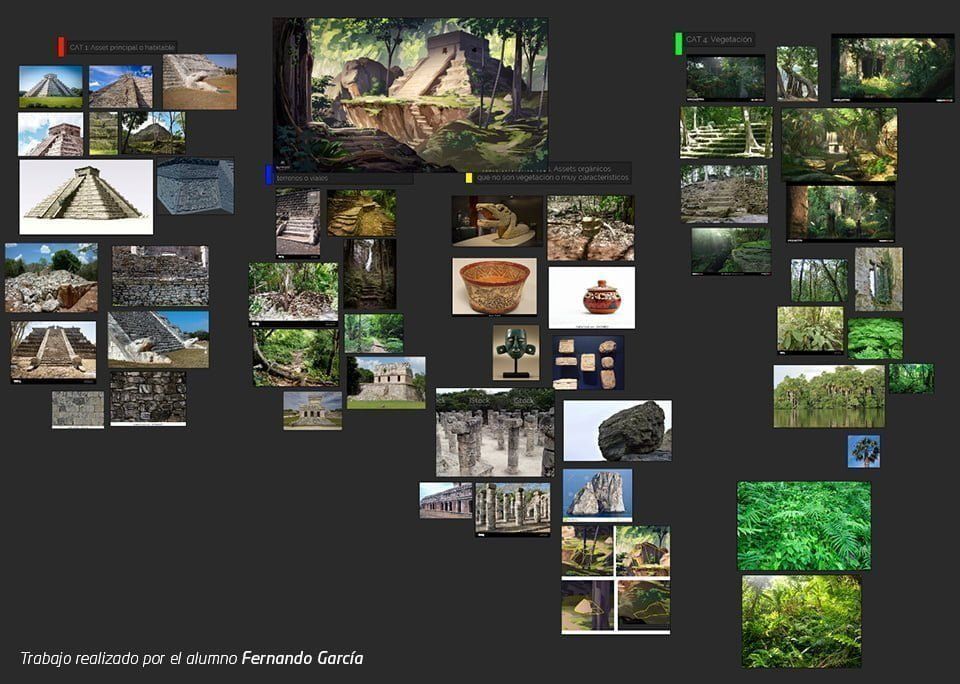Select the jungle river reflection photo
The height and width of the screenshot is (684, 960).
point(829,396)
